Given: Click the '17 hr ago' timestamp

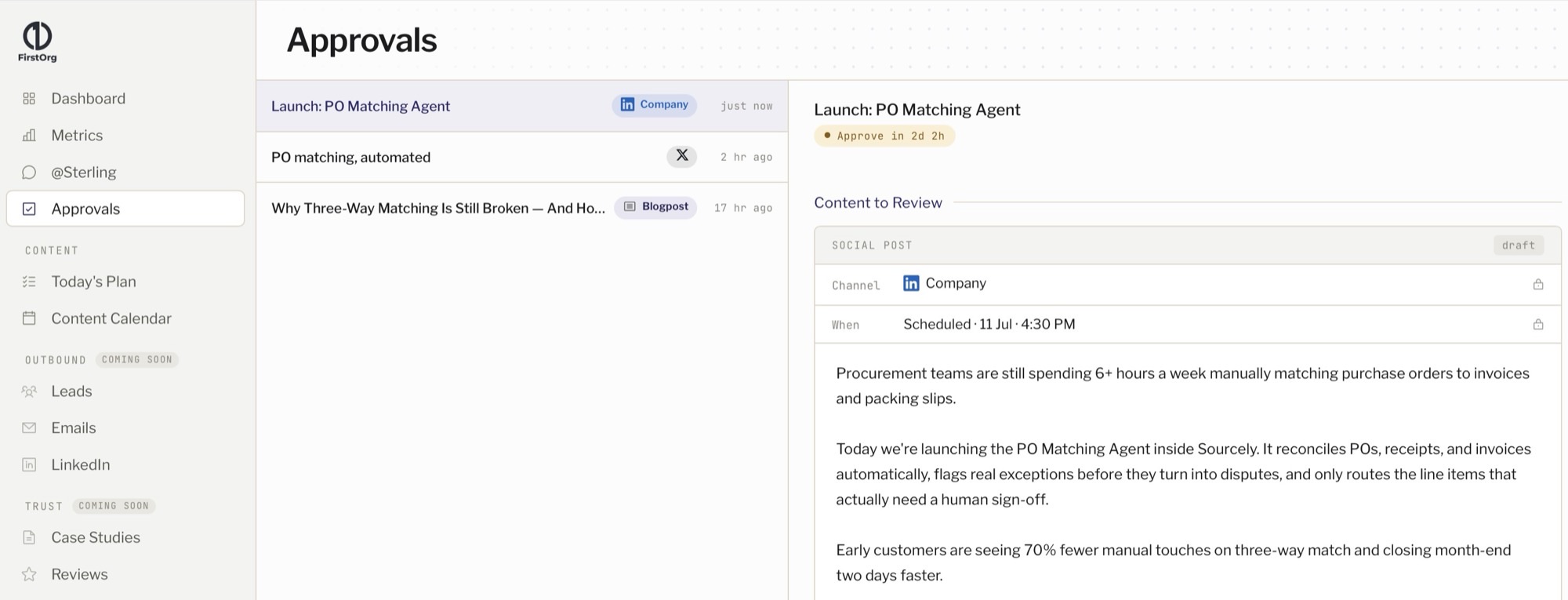Looking at the screenshot, I should coord(743,208).
